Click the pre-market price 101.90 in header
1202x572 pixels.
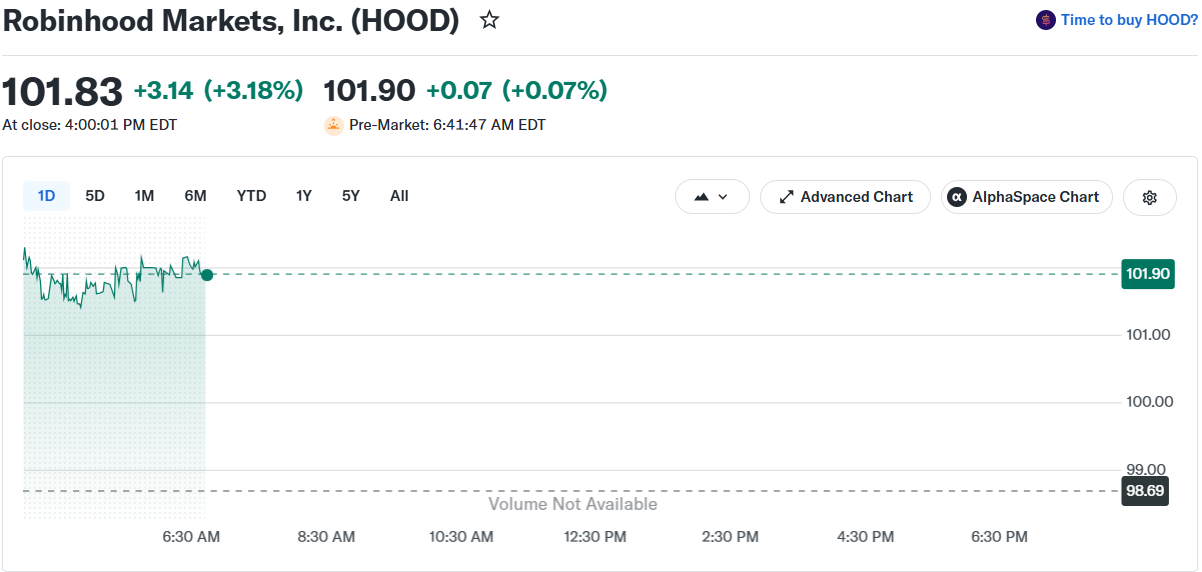369,91
